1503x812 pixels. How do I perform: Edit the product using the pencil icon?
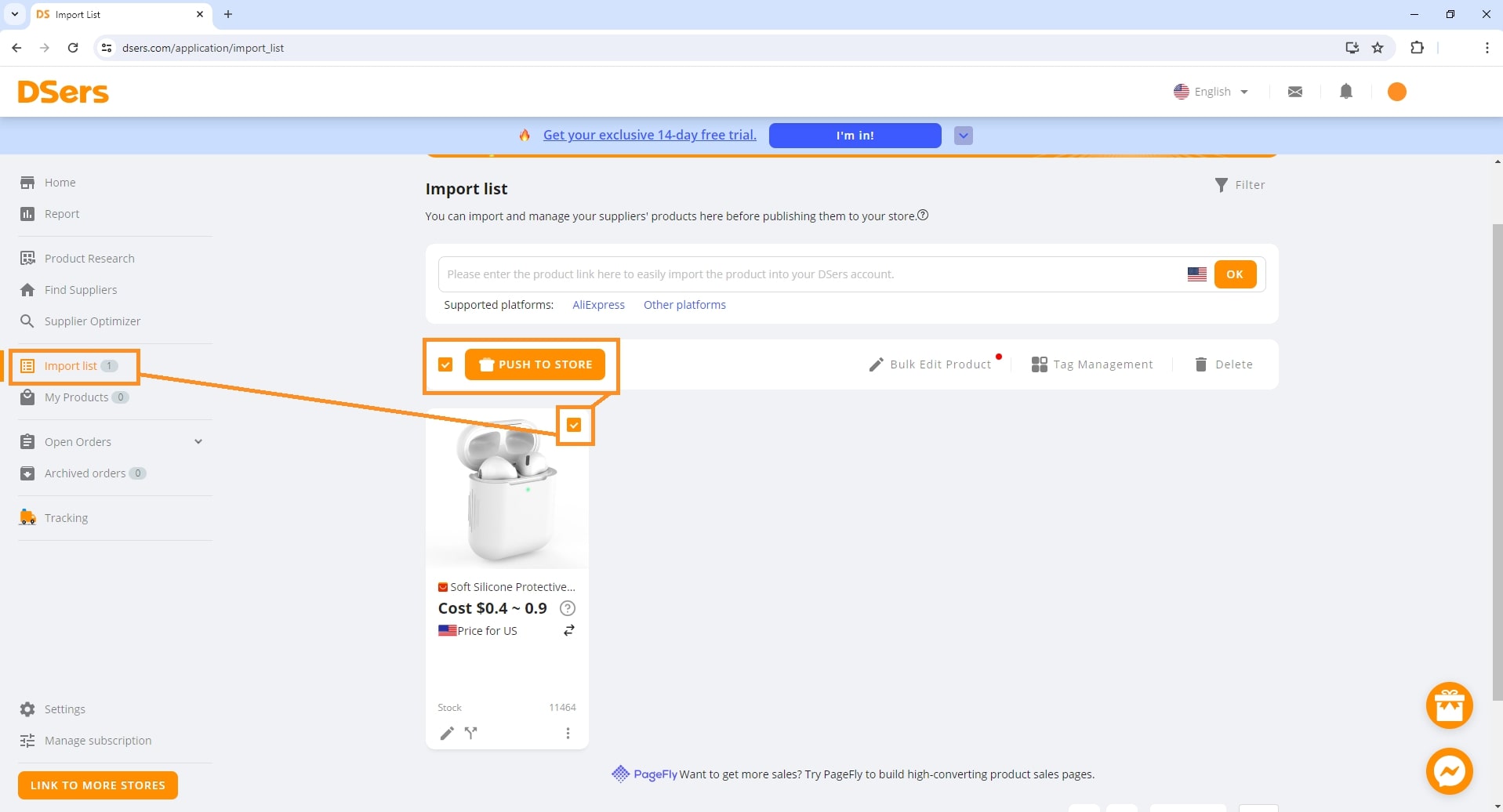coord(446,733)
